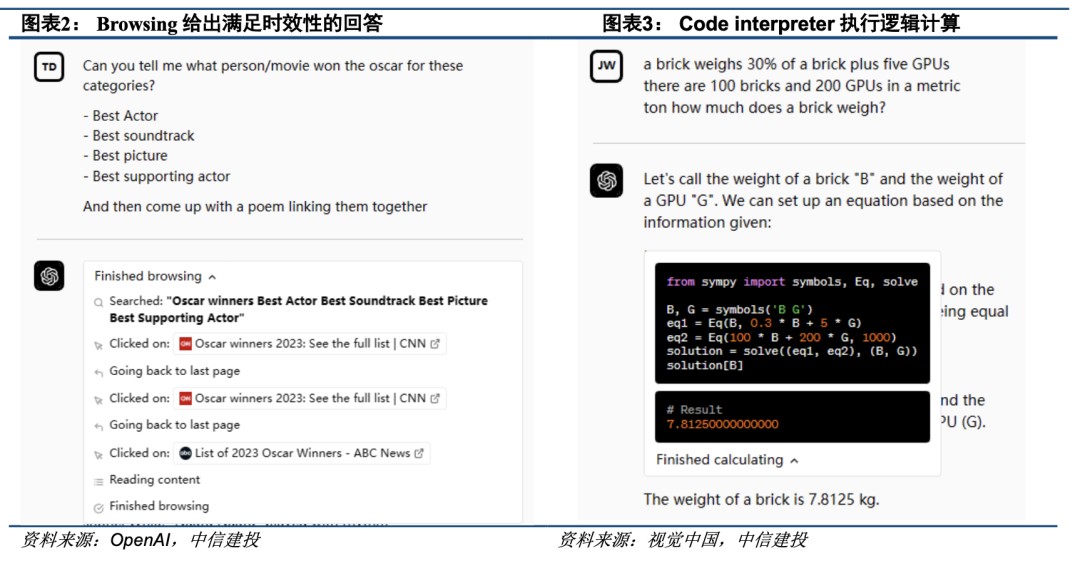Screen dimensions: 1080x561
Task: Open the CNN Oscar winners link directly below the search query
Action: click(x=309, y=343)
